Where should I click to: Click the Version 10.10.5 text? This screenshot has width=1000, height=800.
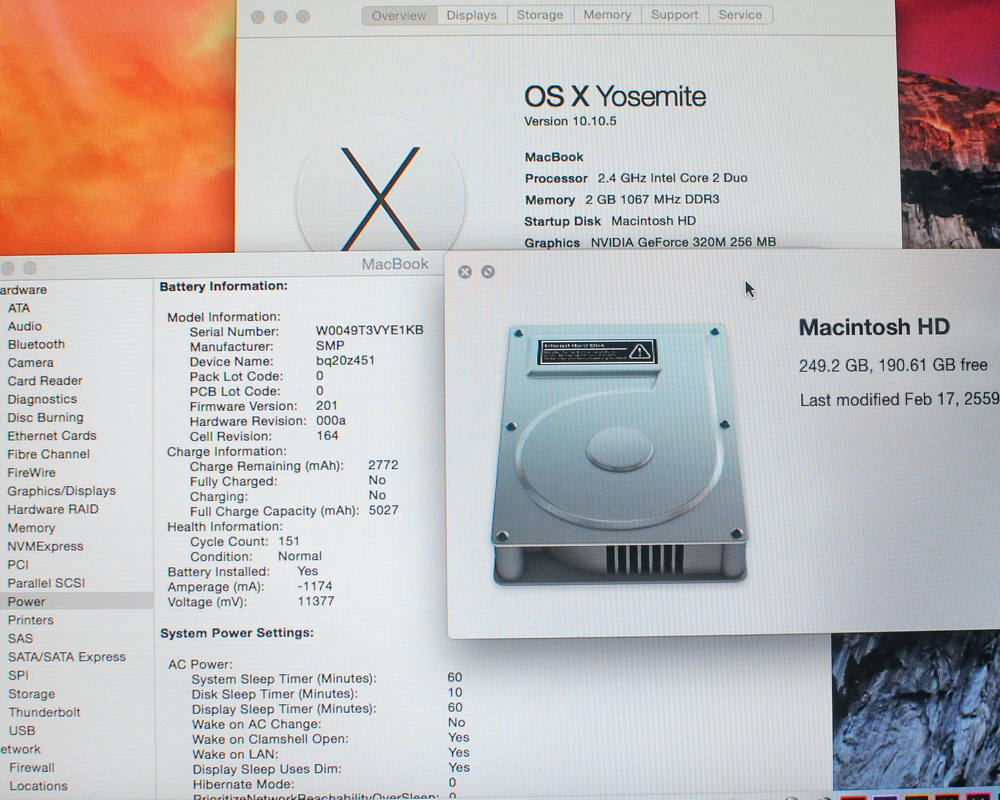tap(570, 121)
